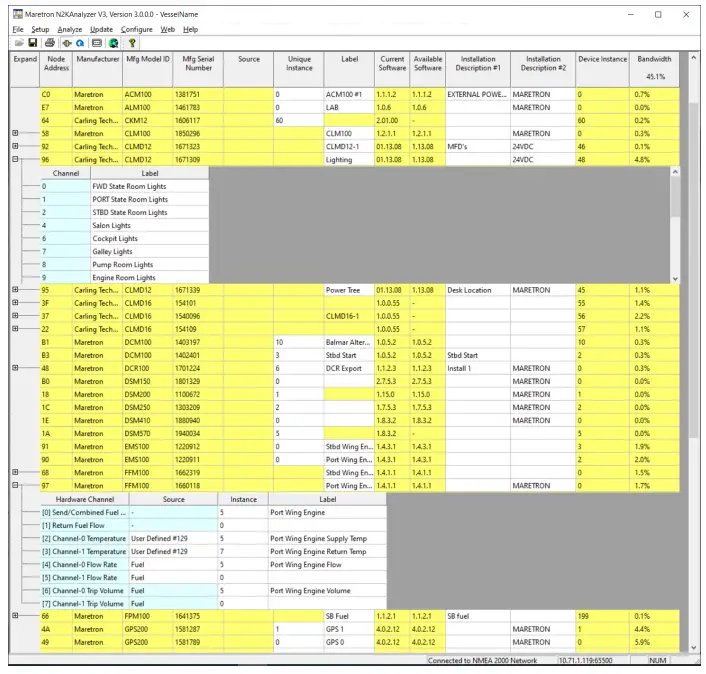Click the globe web update icon

tap(114, 43)
